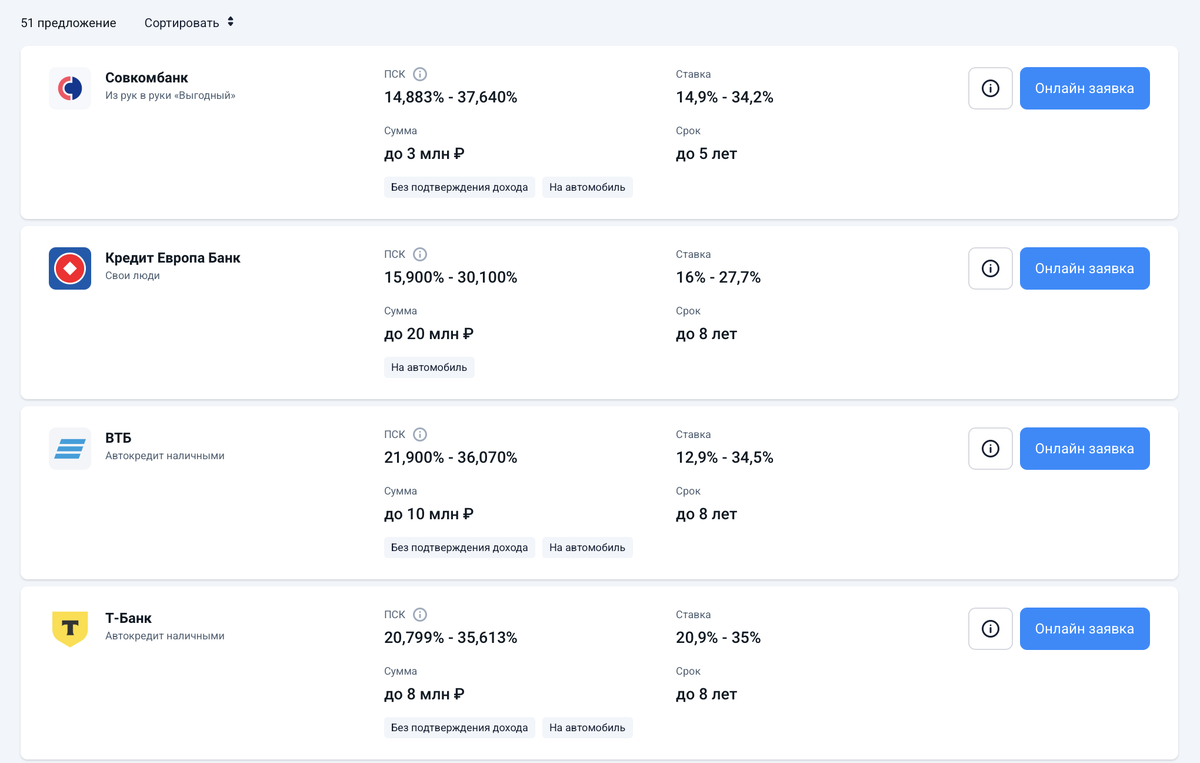Click Онлайн заявка for Совкомбанк
The height and width of the screenshot is (763, 1200).
tap(1084, 88)
